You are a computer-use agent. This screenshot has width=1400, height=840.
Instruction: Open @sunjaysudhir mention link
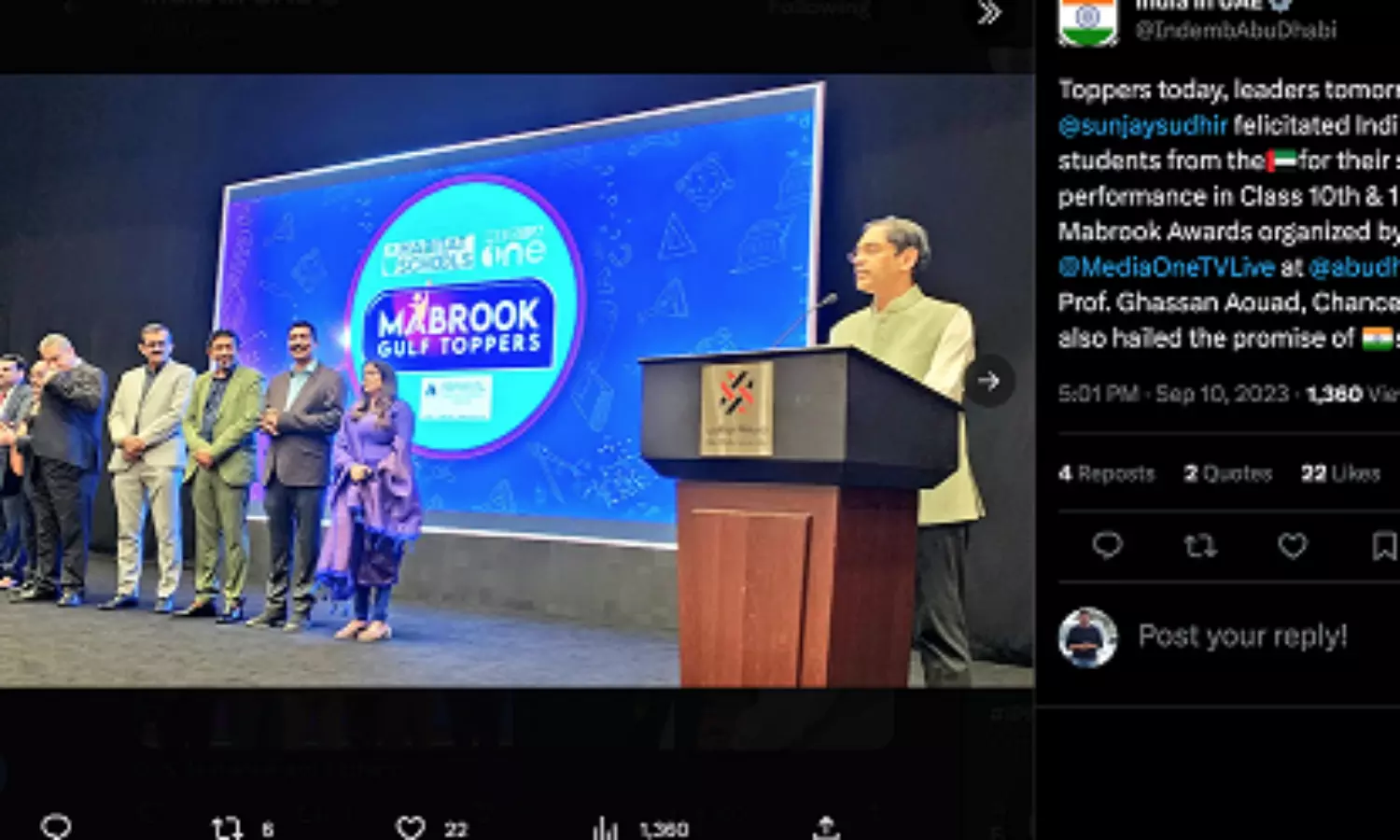pos(1142,125)
